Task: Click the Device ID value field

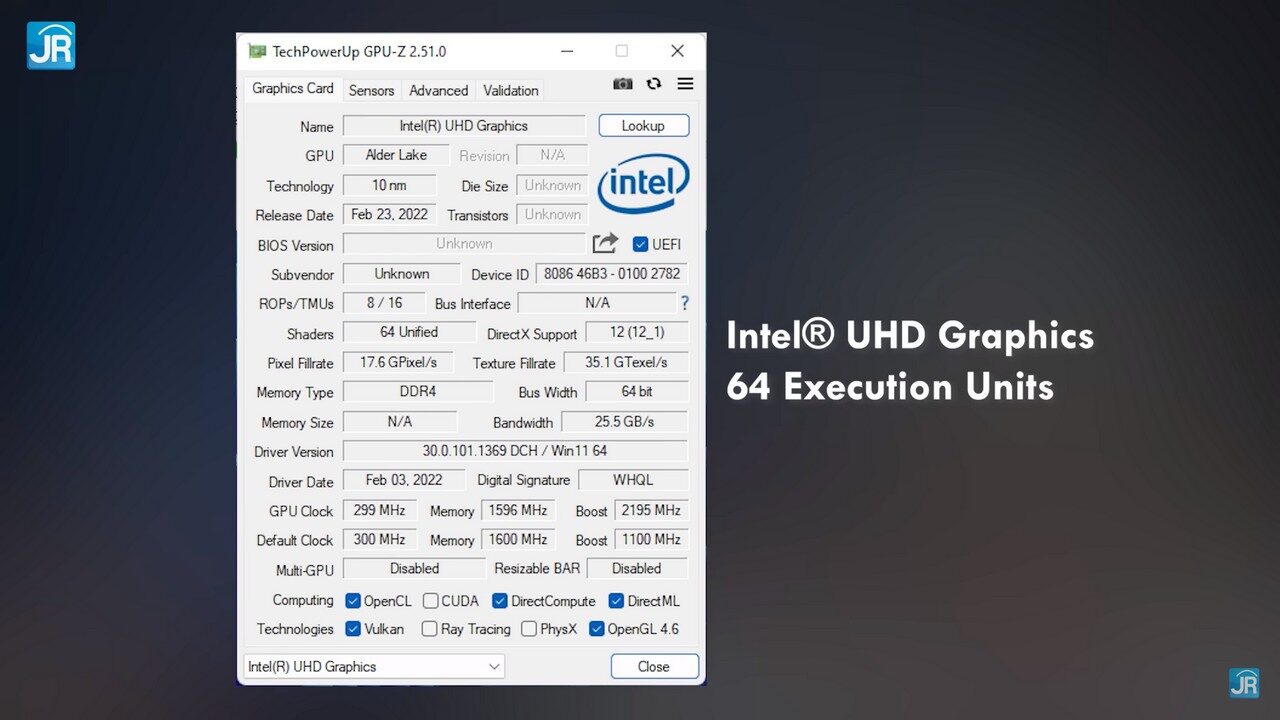Action: pos(611,274)
